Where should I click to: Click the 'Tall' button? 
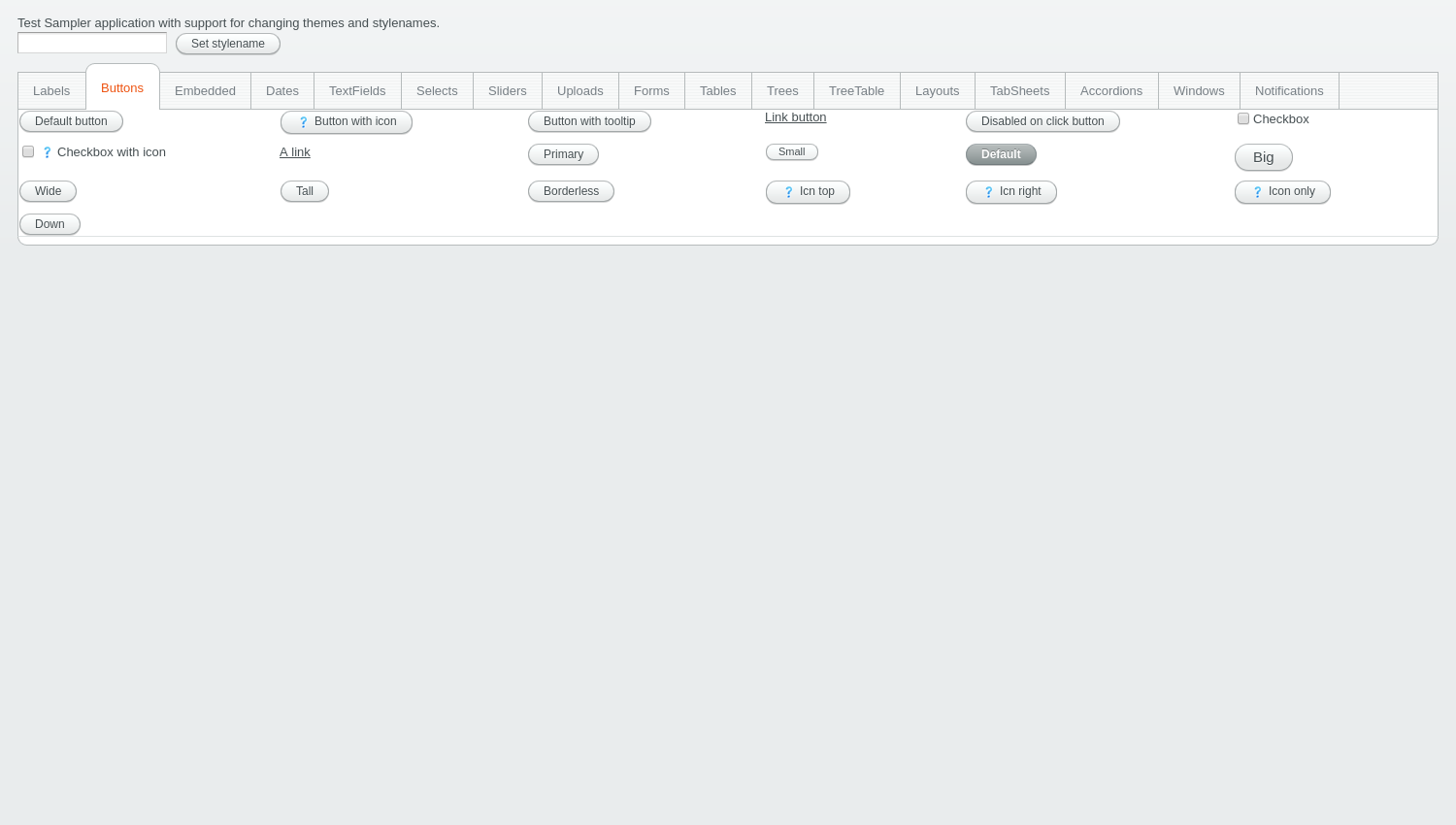305,191
